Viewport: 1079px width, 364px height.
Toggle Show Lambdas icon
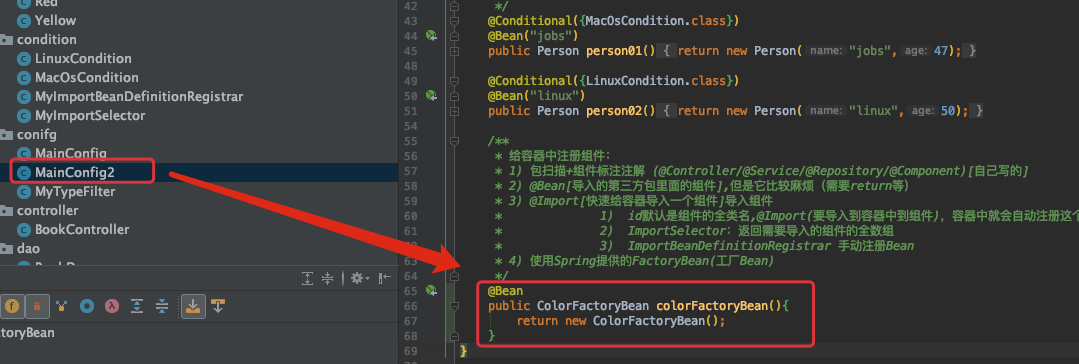click(x=111, y=306)
